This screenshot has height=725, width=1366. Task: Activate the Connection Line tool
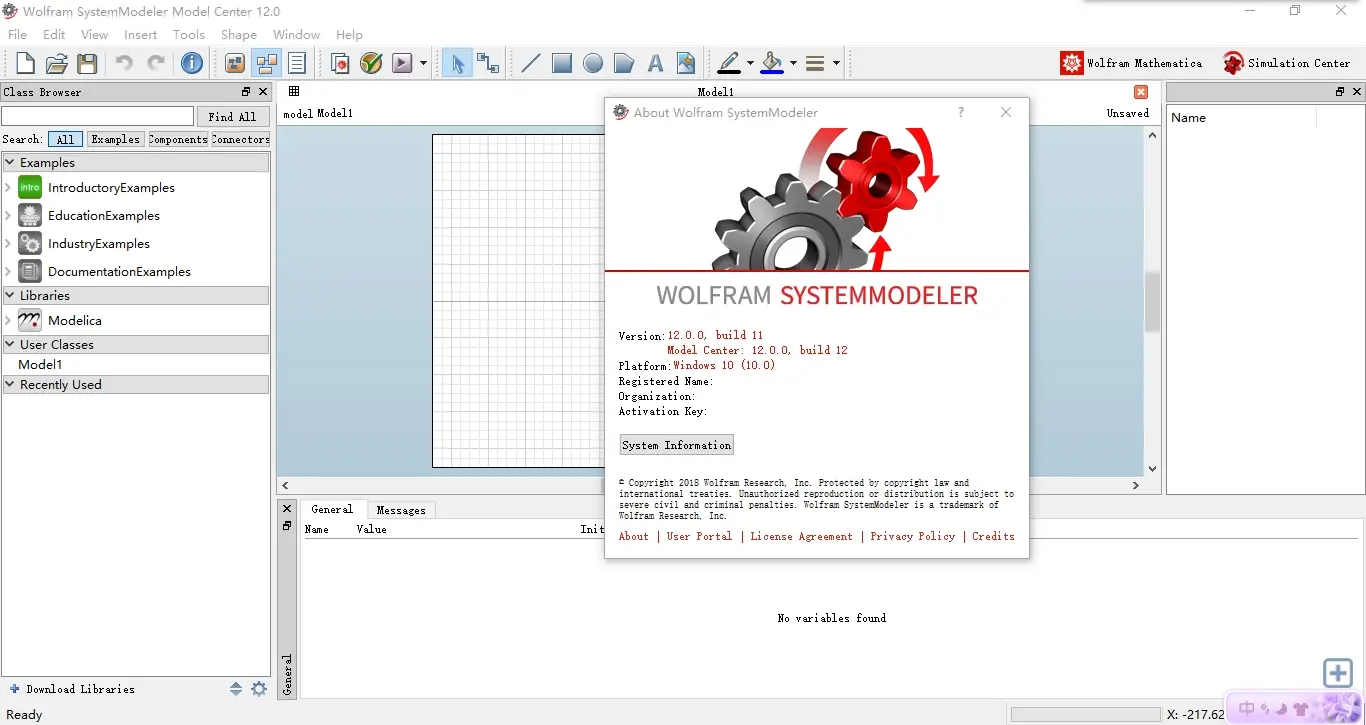tap(488, 64)
